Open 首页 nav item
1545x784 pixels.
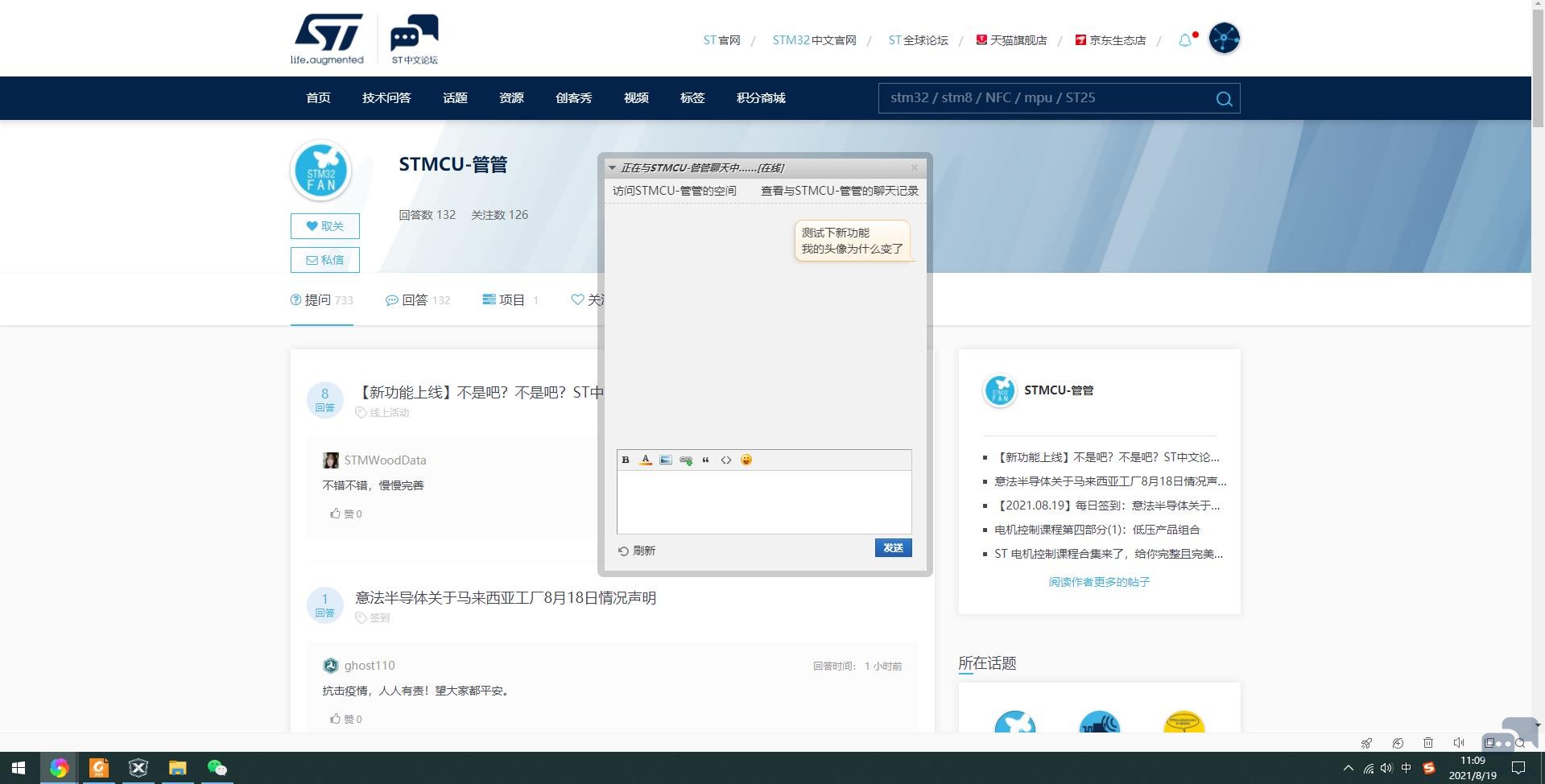318,98
